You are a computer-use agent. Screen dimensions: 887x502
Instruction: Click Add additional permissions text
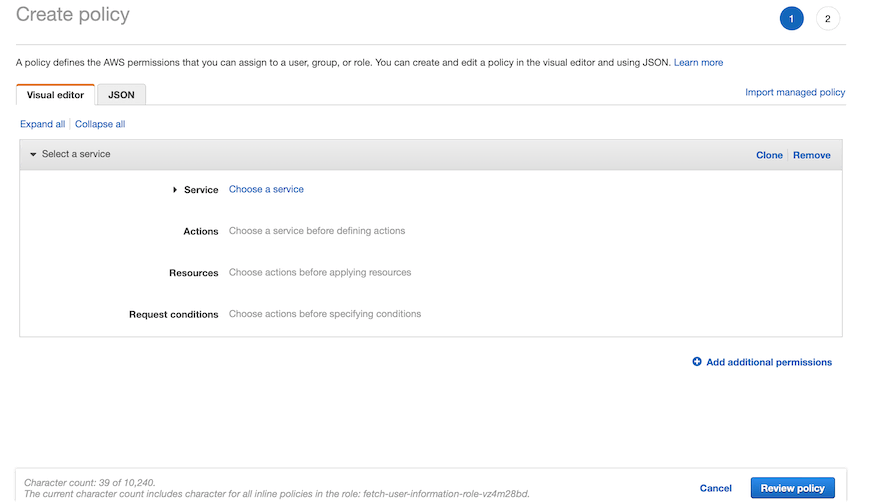pyautogui.click(x=769, y=362)
